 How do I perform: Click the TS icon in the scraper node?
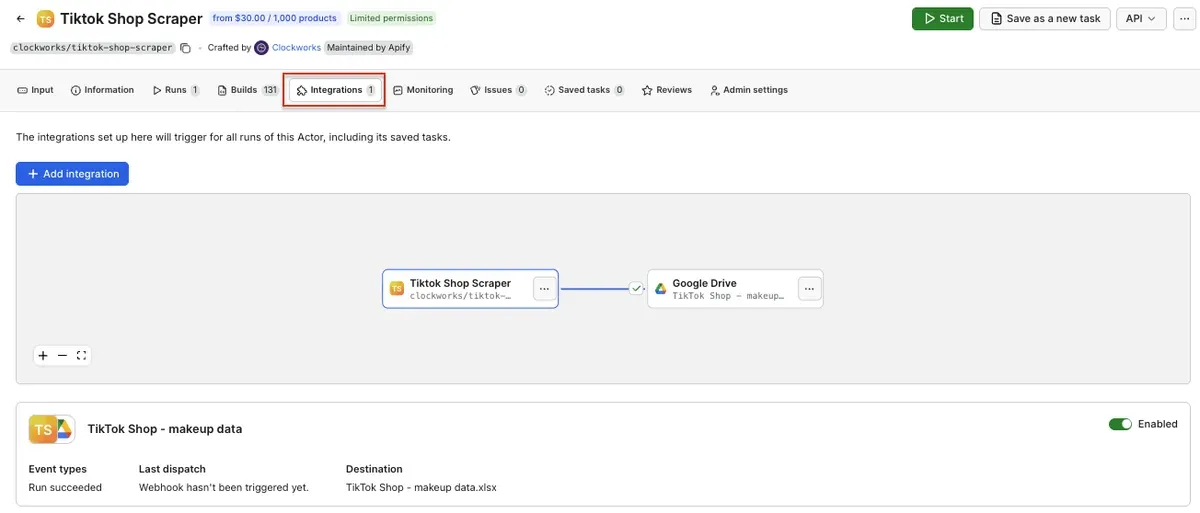click(396, 288)
